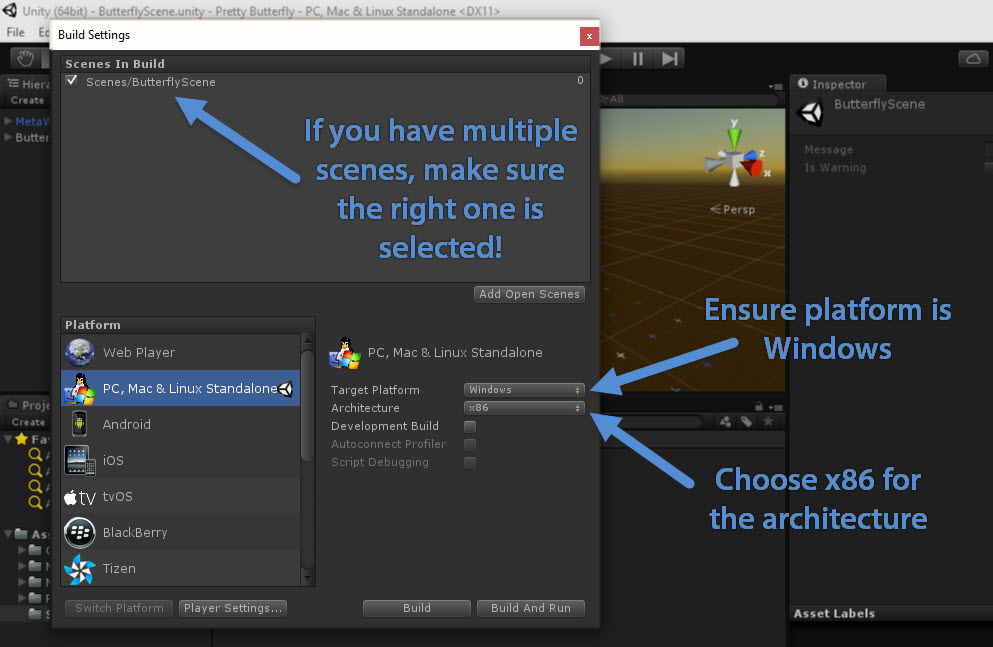This screenshot has height=647, width=993.
Task: Select the Web Player platform icon
Action: tap(80, 352)
